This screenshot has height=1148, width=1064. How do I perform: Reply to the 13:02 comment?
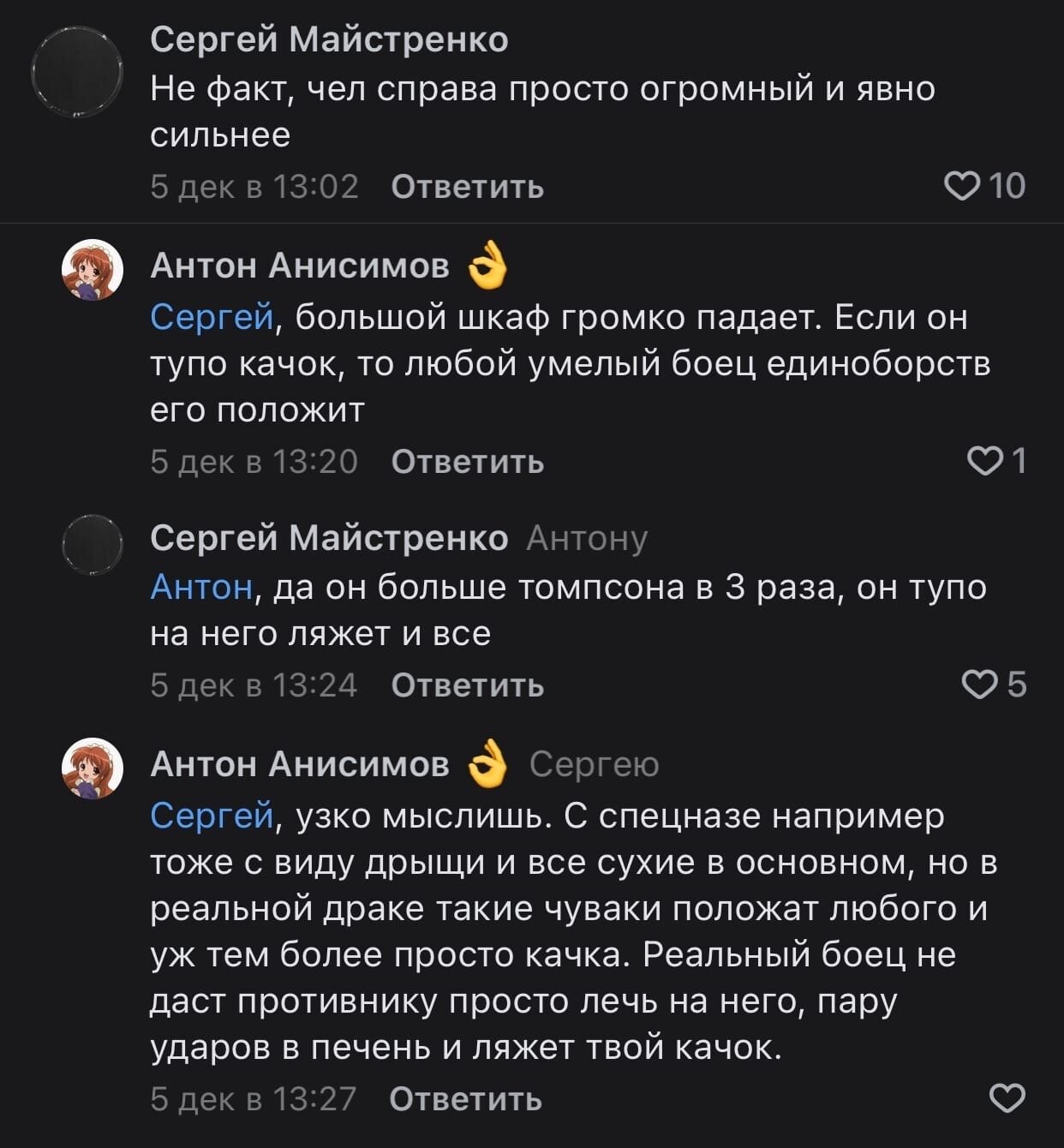(467, 187)
